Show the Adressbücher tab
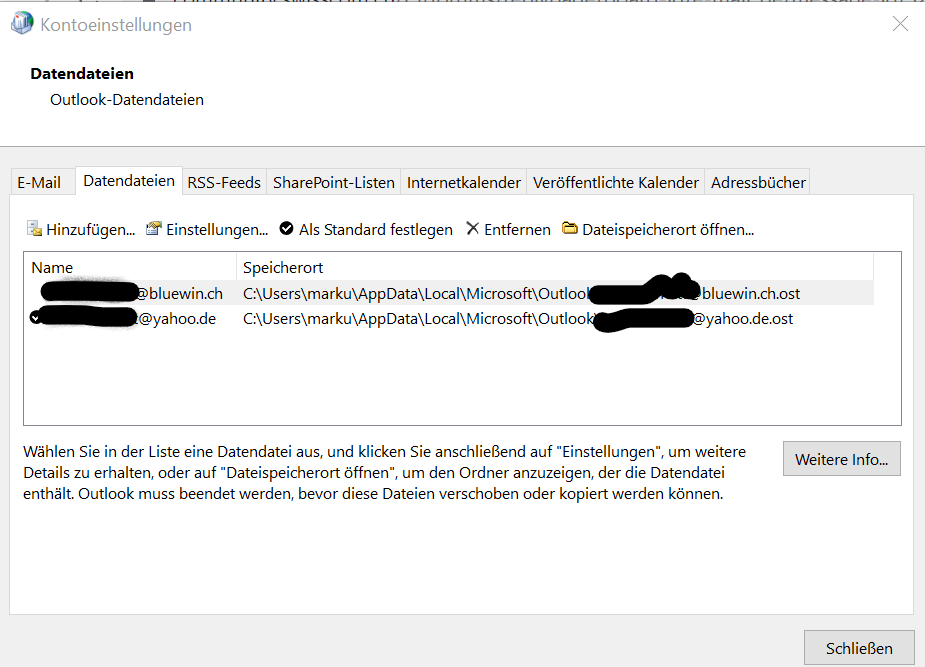Viewport: 925px width, 667px height. (758, 182)
